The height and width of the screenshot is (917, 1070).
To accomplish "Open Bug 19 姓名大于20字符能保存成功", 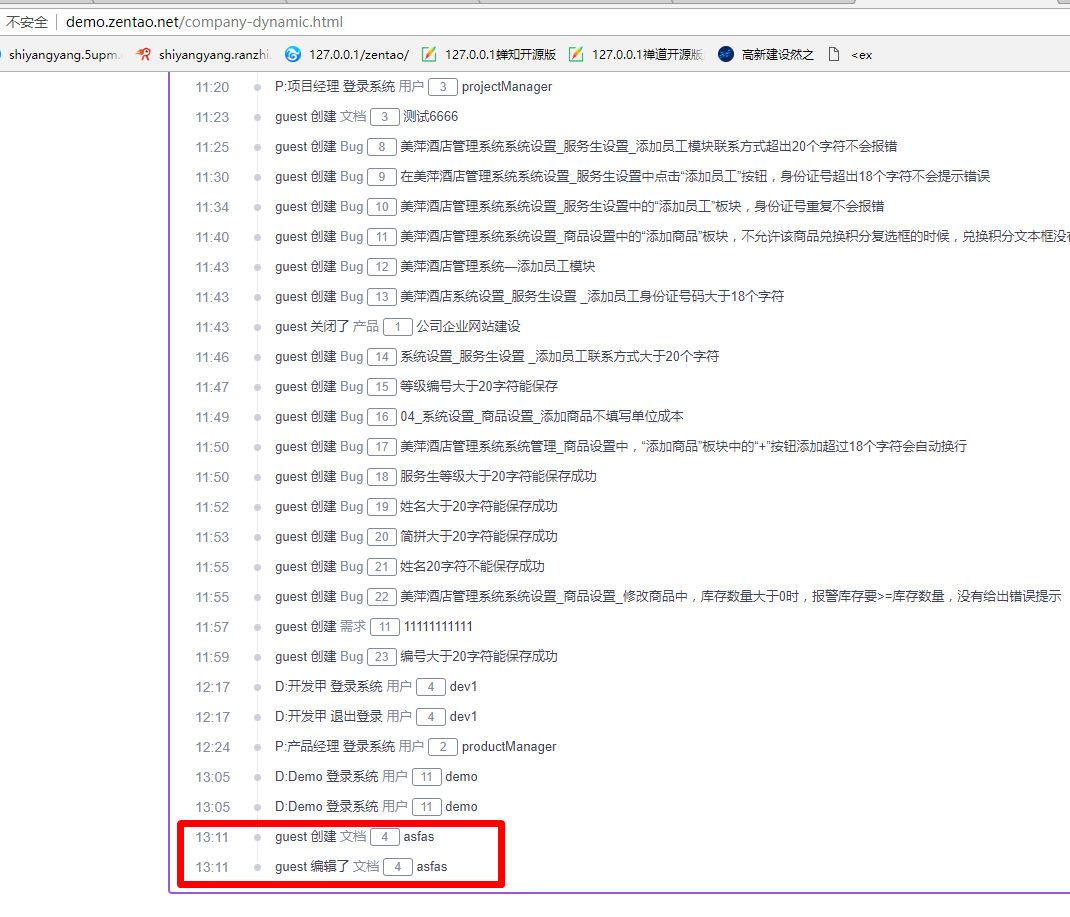I will pos(478,507).
